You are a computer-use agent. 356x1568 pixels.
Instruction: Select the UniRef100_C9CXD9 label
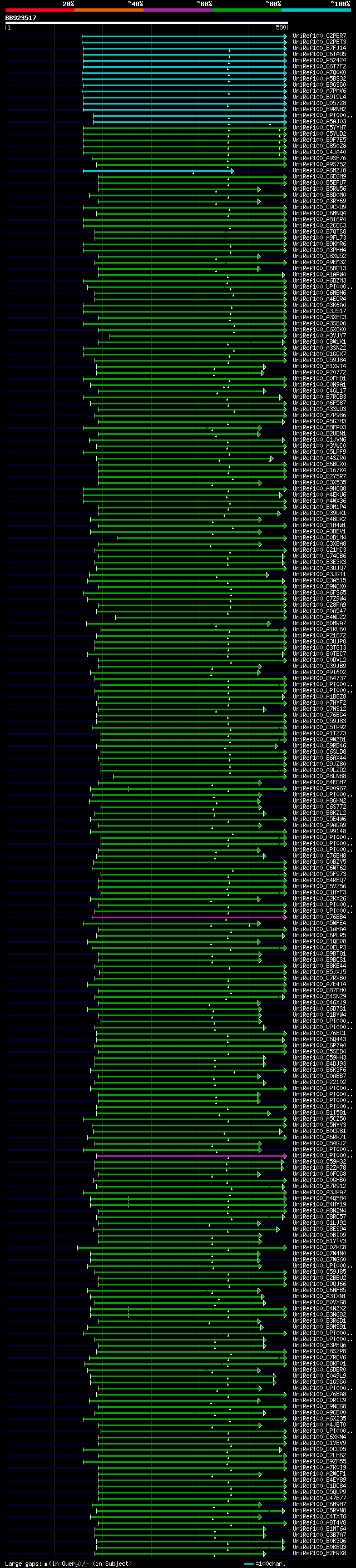(x=319, y=207)
